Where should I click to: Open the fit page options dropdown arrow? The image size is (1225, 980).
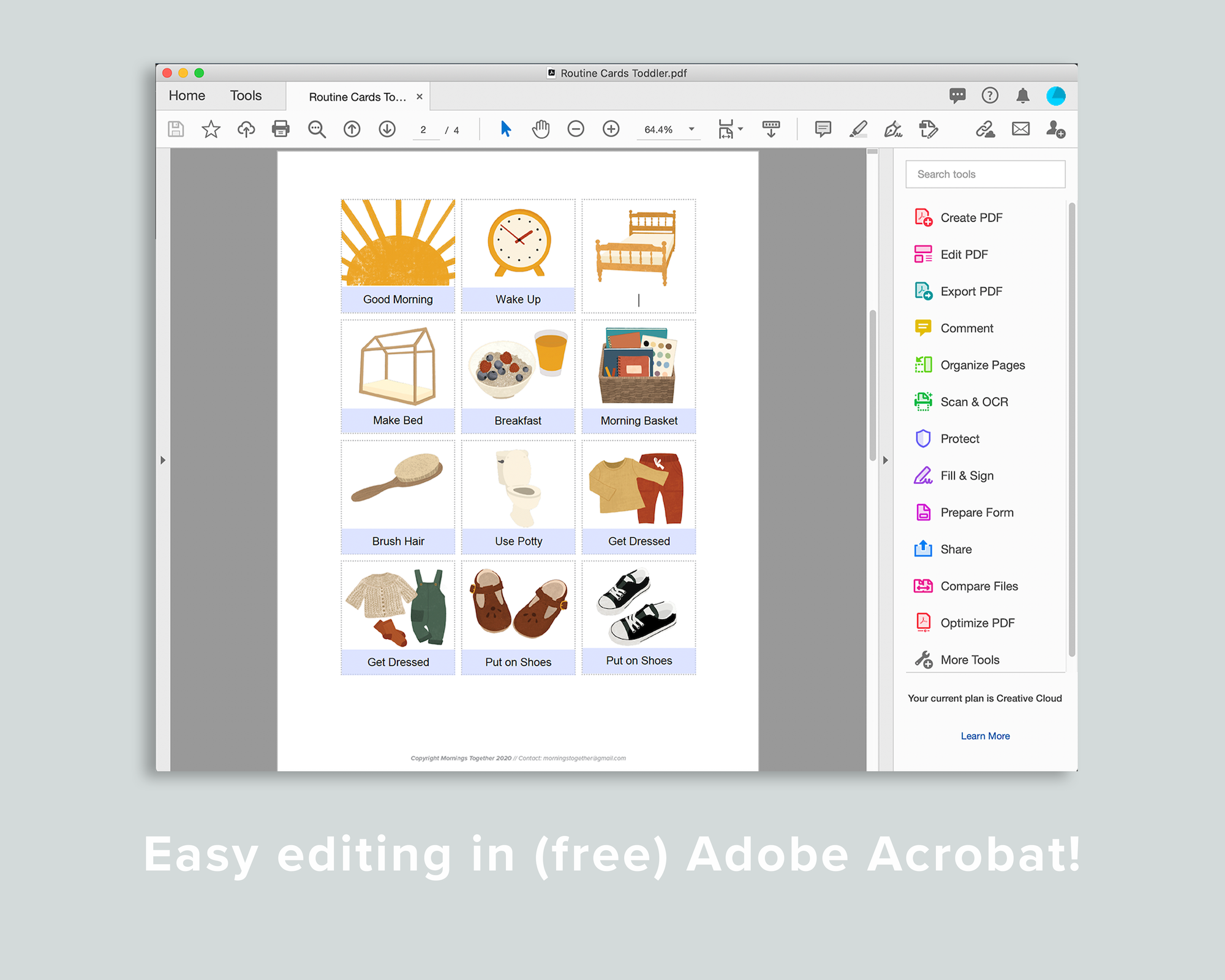741,129
